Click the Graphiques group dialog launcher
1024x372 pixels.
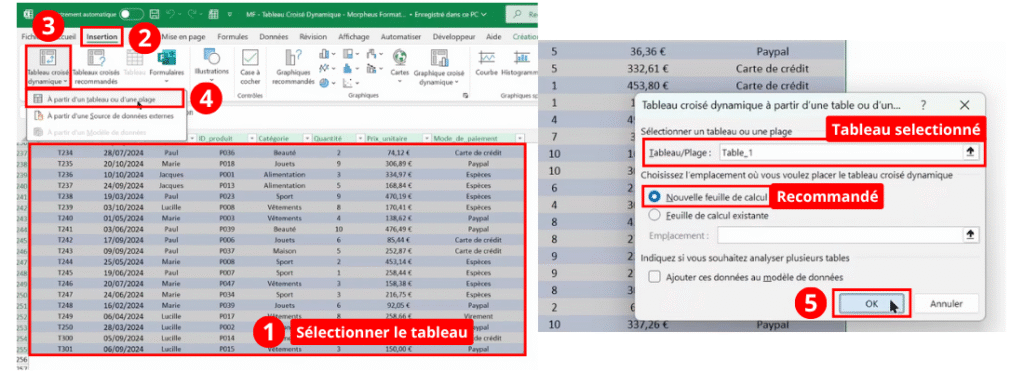pos(466,96)
